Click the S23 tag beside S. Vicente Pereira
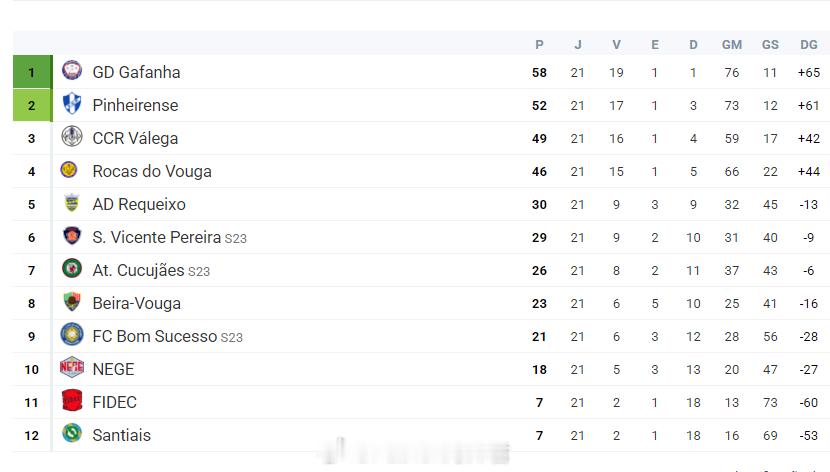The width and height of the screenshot is (830, 472). click(x=235, y=239)
